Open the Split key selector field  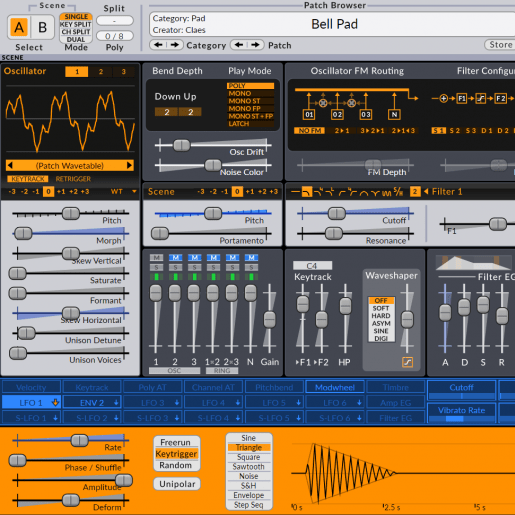click(x=115, y=21)
